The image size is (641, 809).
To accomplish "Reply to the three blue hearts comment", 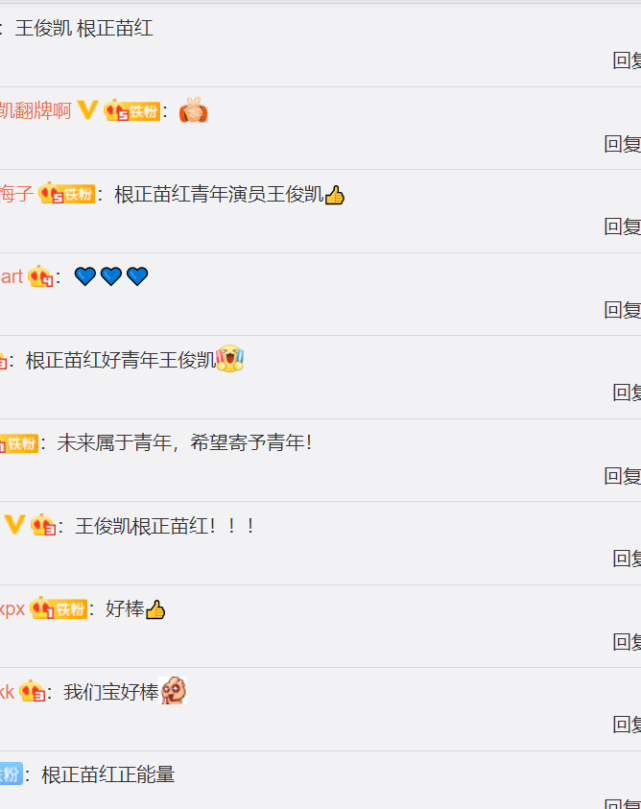I will click(x=622, y=310).
